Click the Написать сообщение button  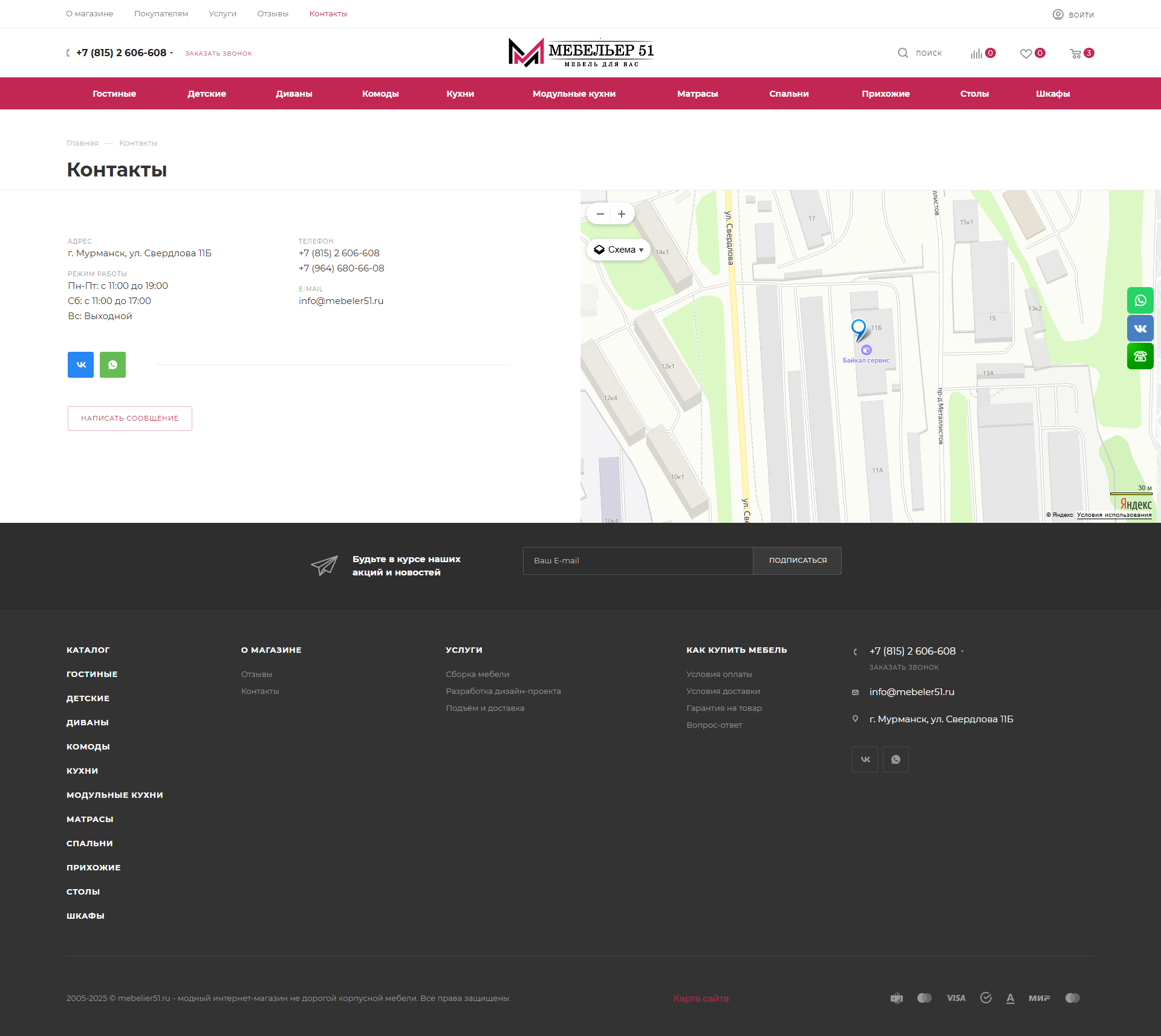tap(130, 418)
